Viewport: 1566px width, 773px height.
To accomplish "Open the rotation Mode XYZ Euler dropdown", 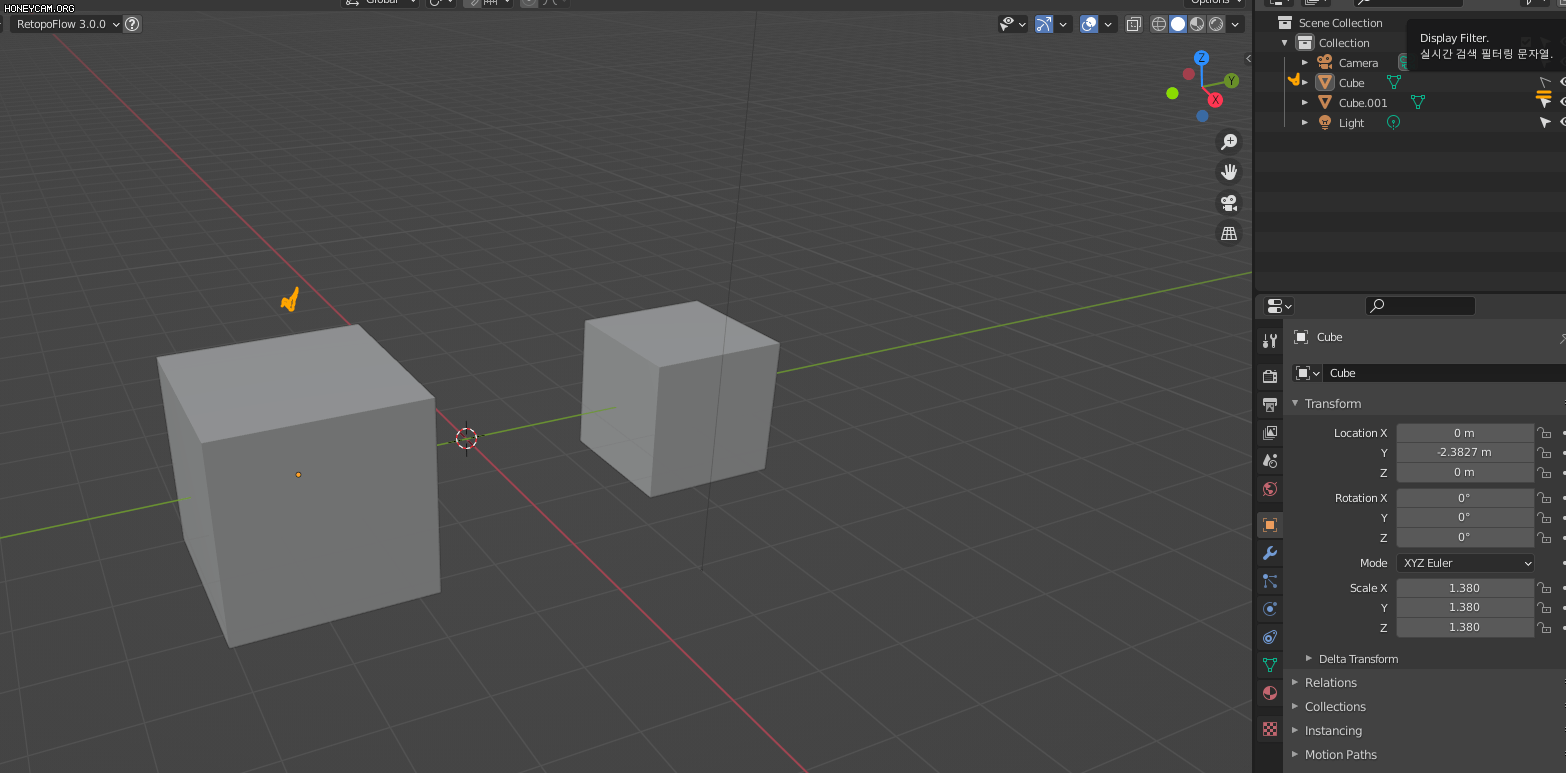I will tap(1464, 563).
